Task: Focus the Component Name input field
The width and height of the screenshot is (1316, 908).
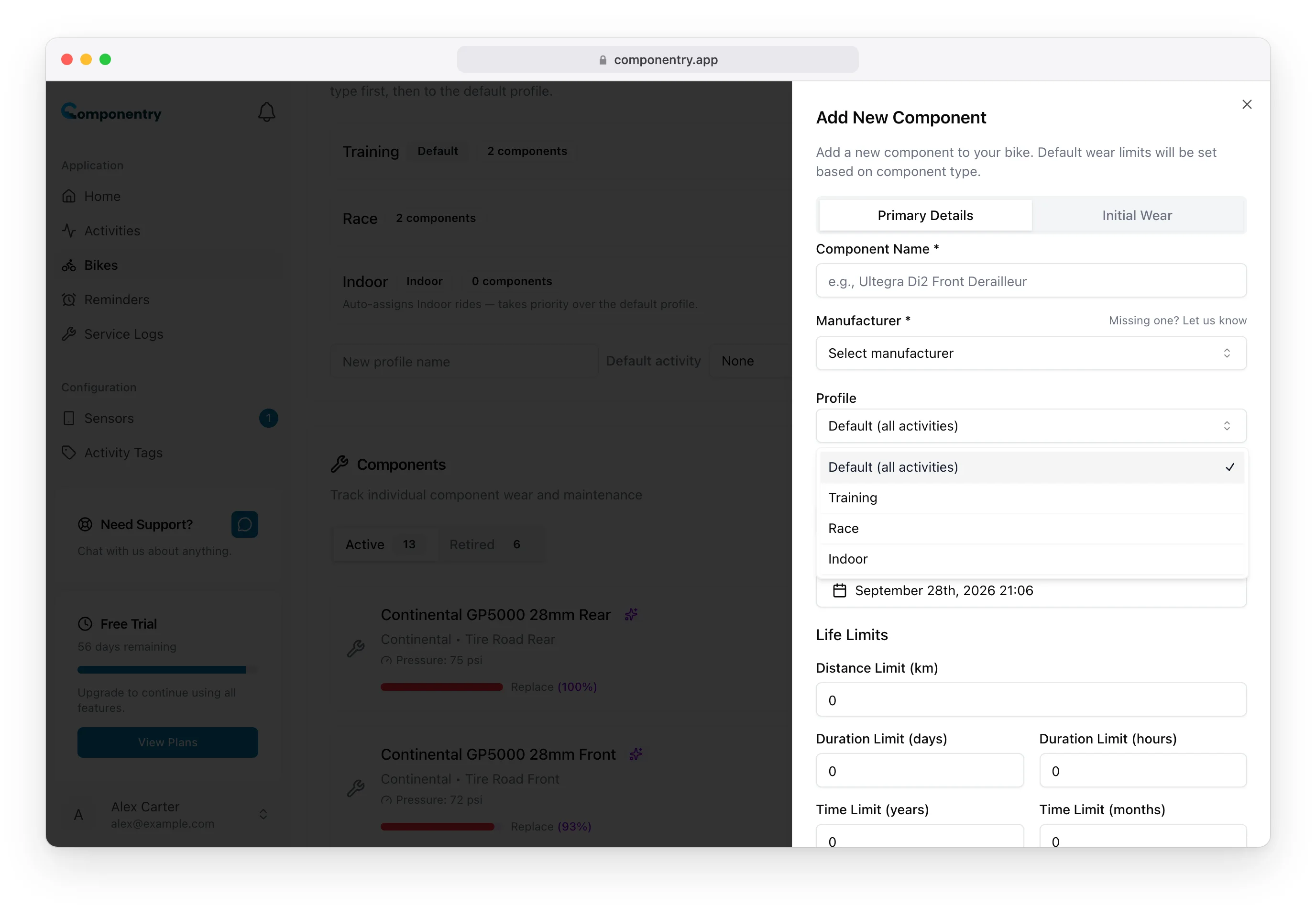Action: click(1031, 280)
